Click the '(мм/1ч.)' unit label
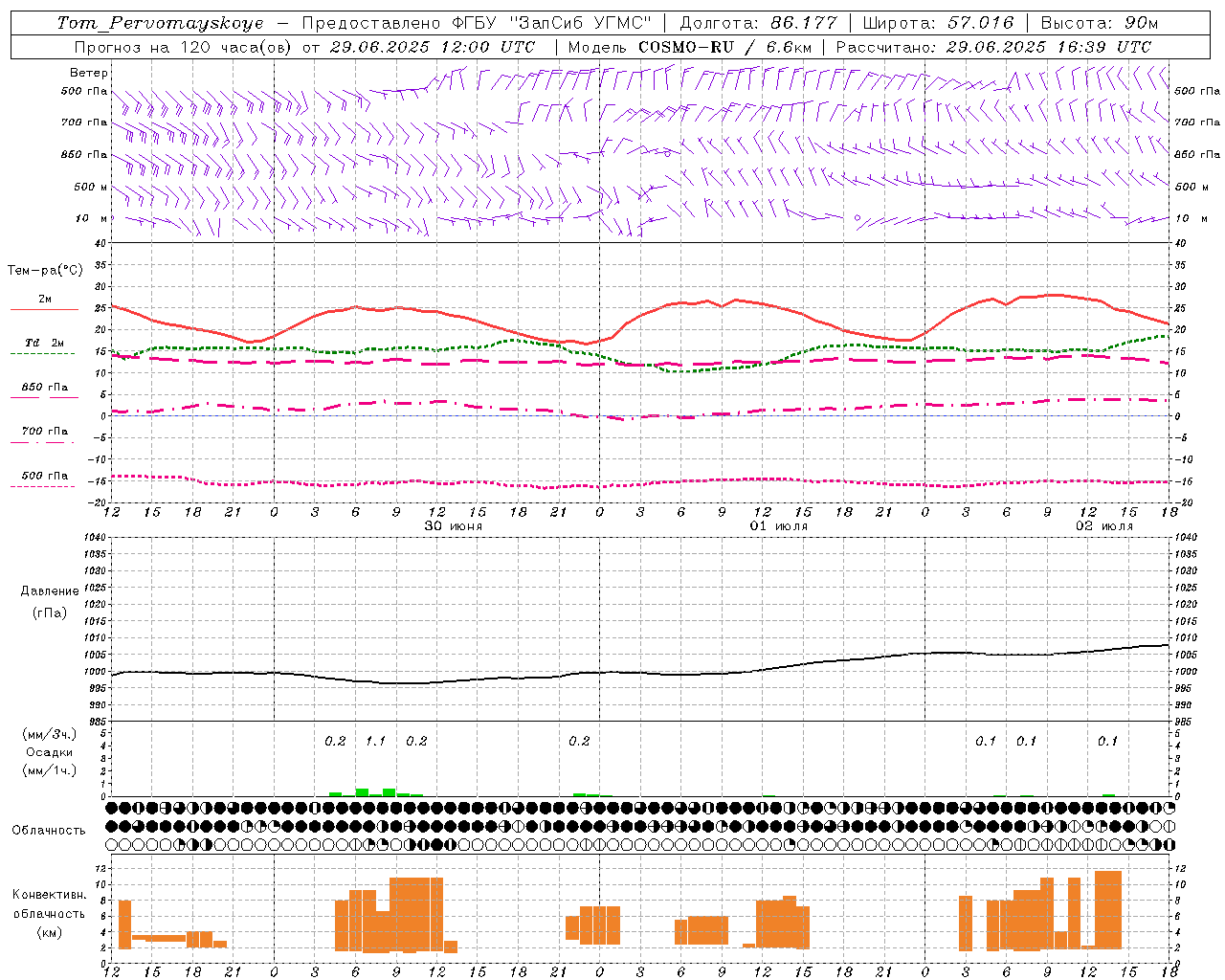 [49, 770]
